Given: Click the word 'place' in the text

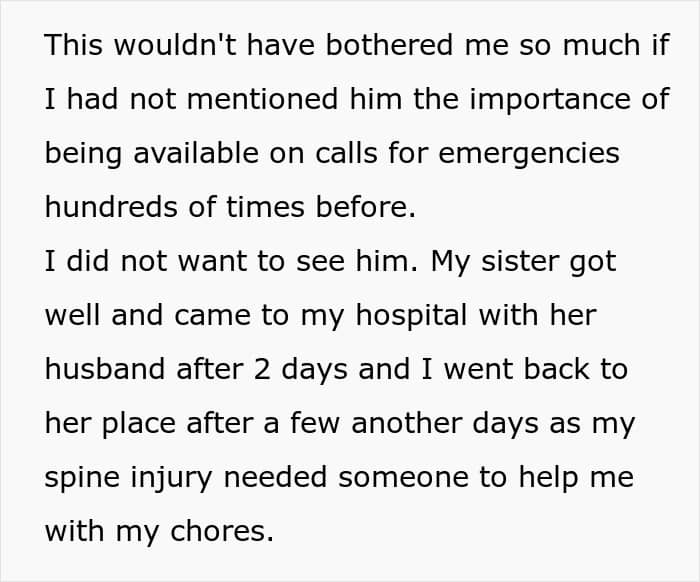Looking at the screenshot, I should (138, 423).
